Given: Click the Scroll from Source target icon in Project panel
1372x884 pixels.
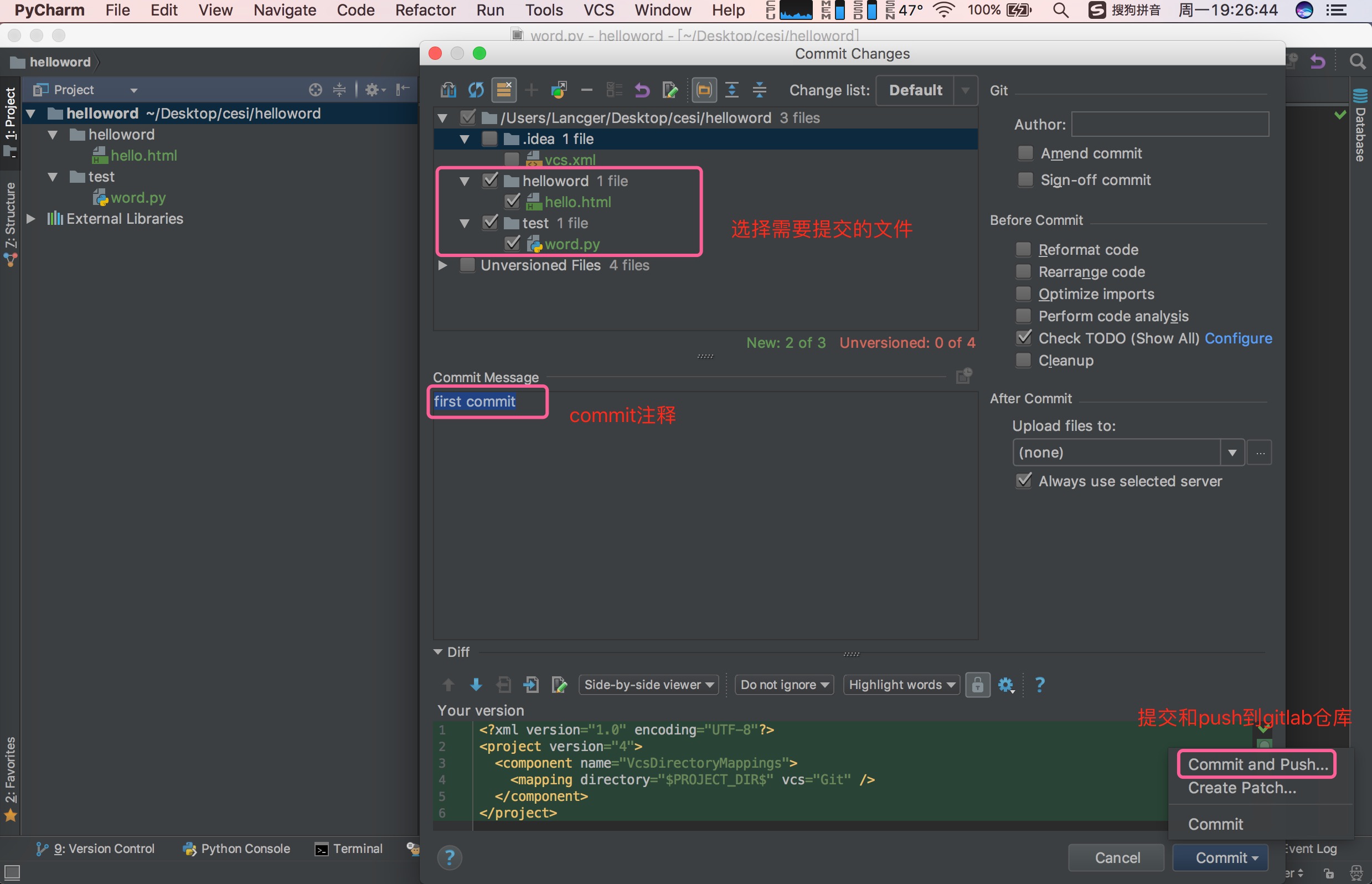Looking at the screenshot, I should point(315,90).
